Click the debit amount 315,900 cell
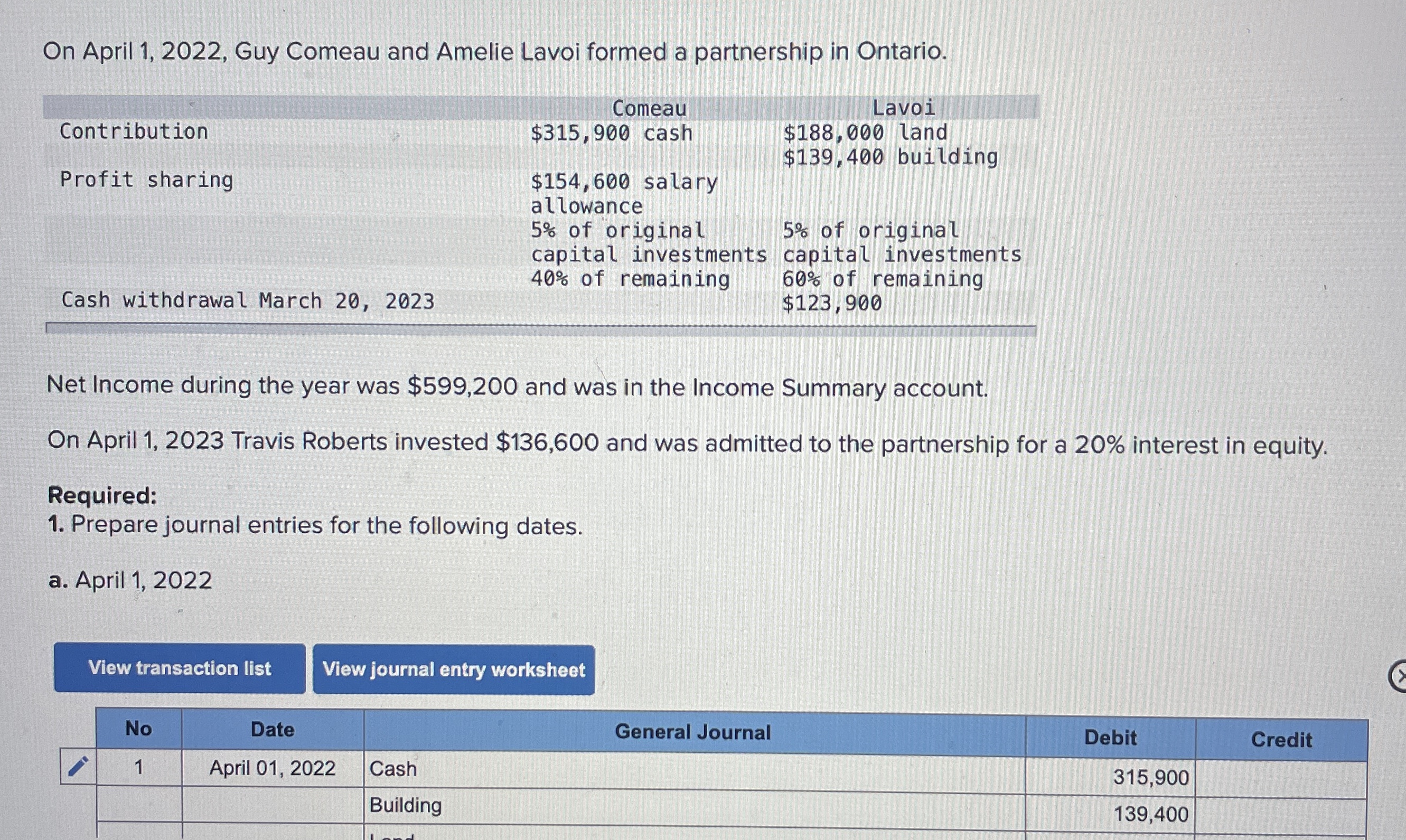This screenshot has height=840, width=1406. 1148,777
